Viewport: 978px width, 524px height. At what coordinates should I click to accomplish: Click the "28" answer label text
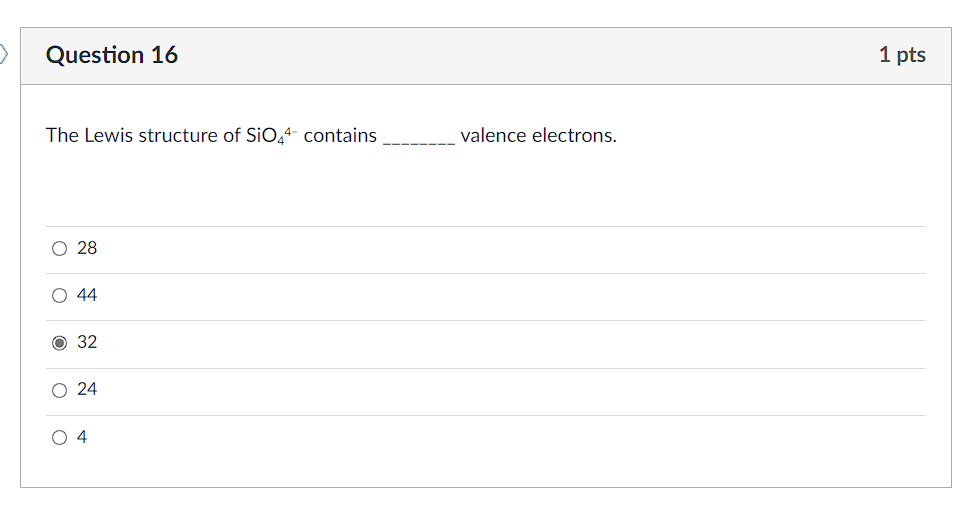click(87, 248)
